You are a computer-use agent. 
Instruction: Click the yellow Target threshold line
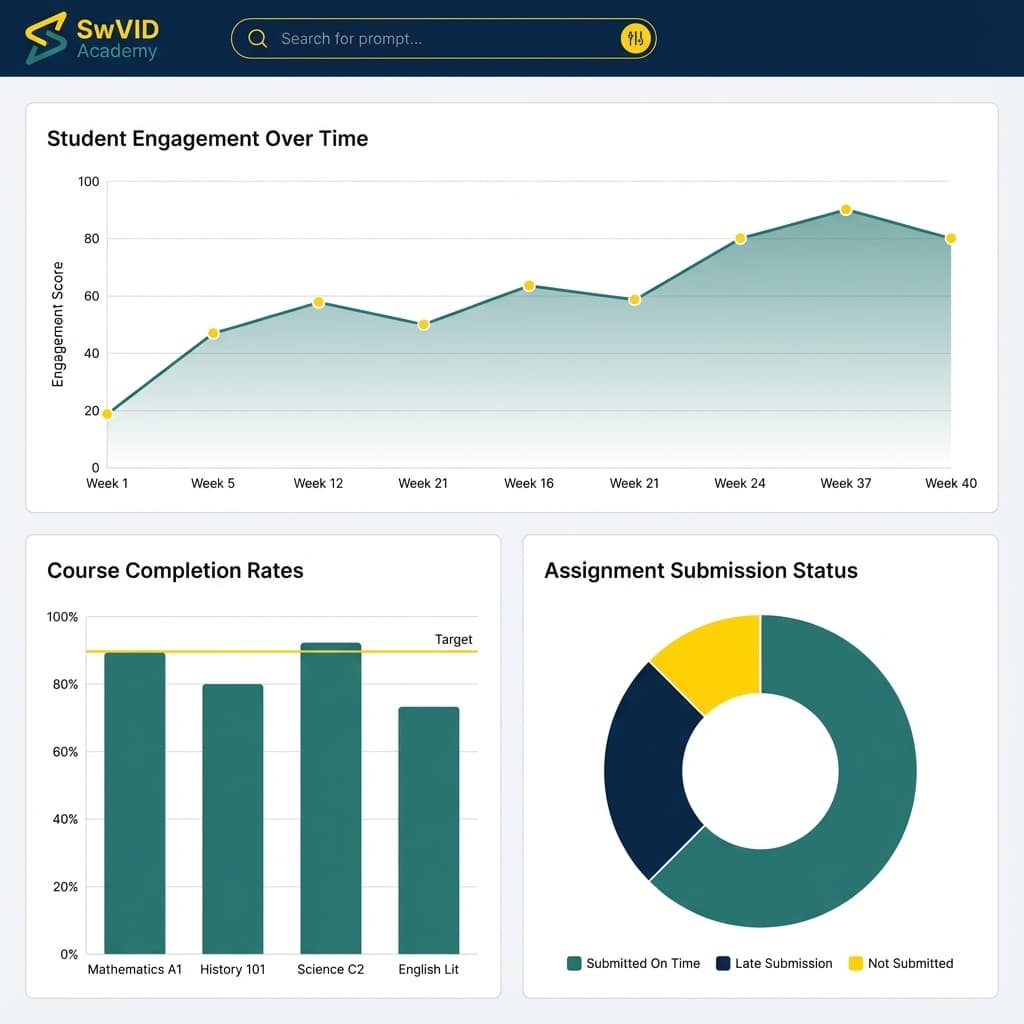click(280, 651)
